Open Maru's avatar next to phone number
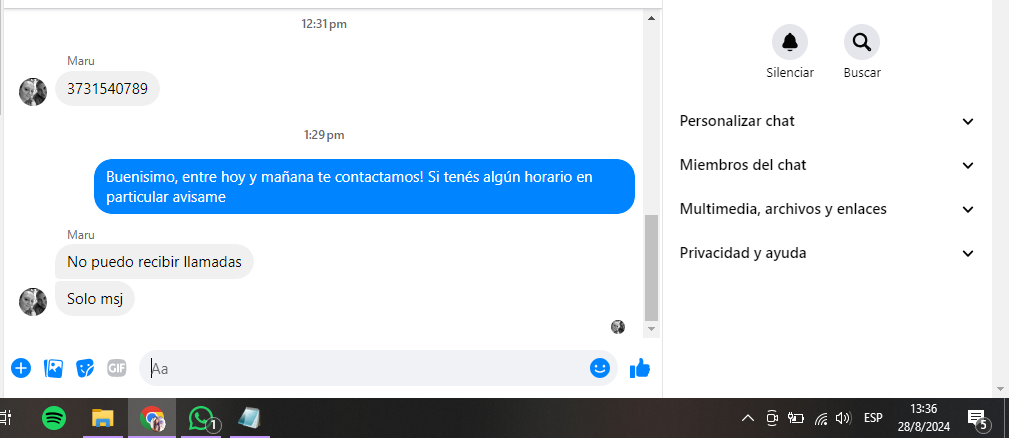 pyautogui.click(x=33, y=92)
